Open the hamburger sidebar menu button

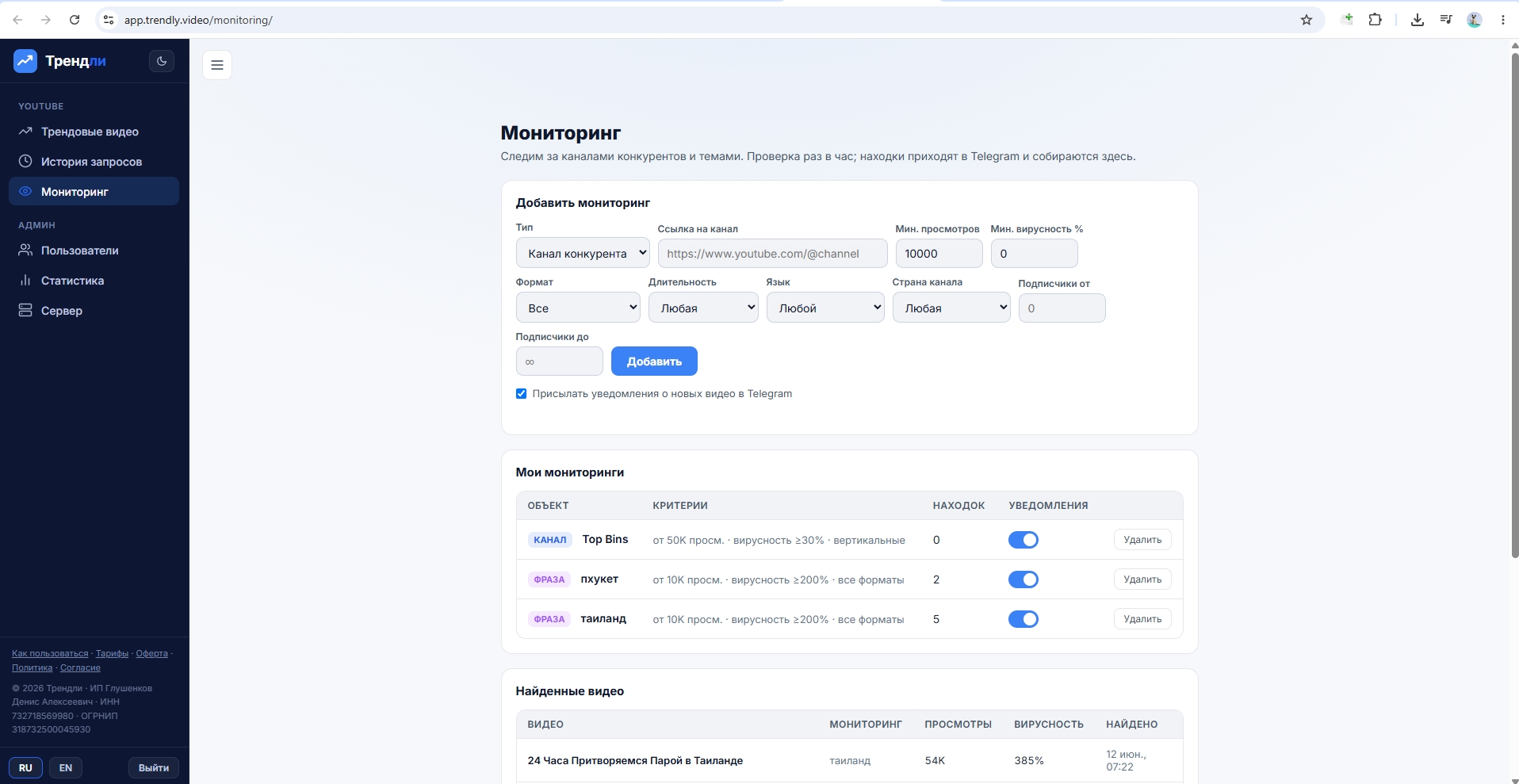point(217,65)
